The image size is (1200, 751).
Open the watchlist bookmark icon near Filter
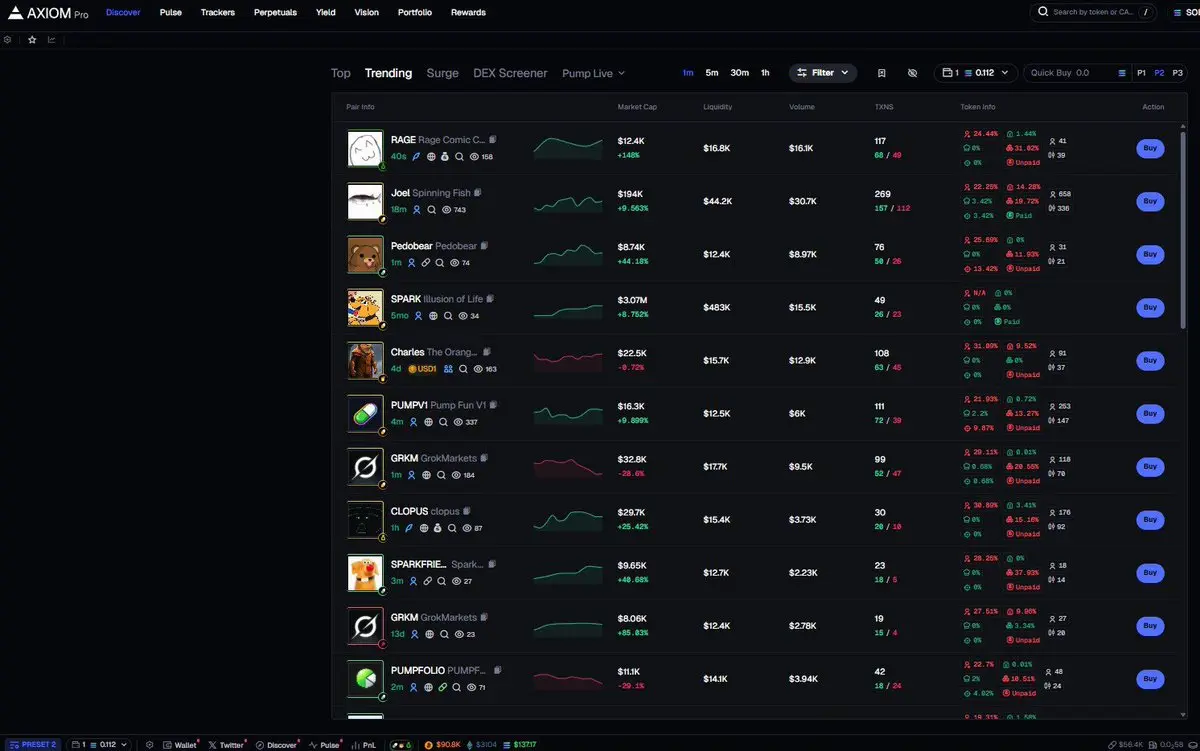pyautogui.click(x=882, y=73)
